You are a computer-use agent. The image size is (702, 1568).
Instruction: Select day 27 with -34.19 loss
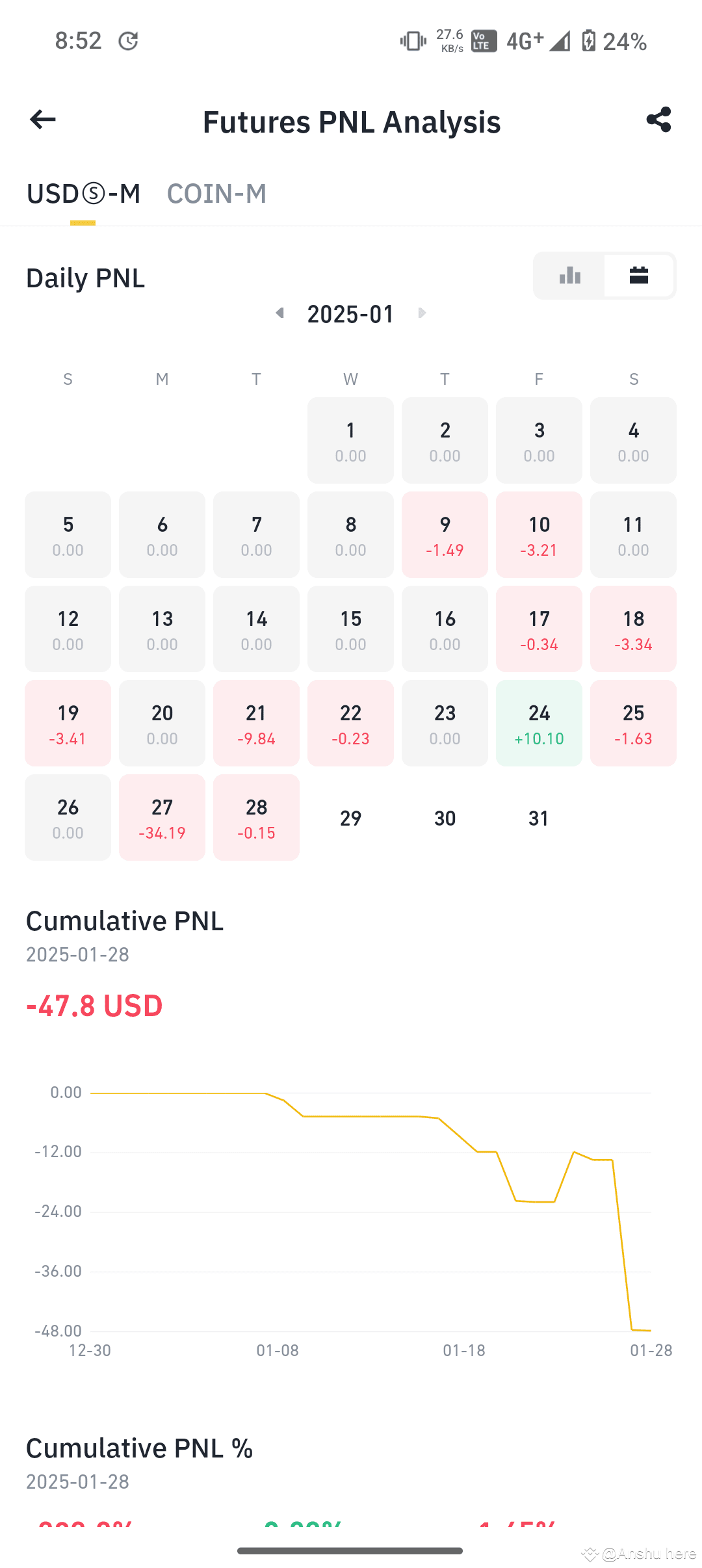(x=162, y=818)
